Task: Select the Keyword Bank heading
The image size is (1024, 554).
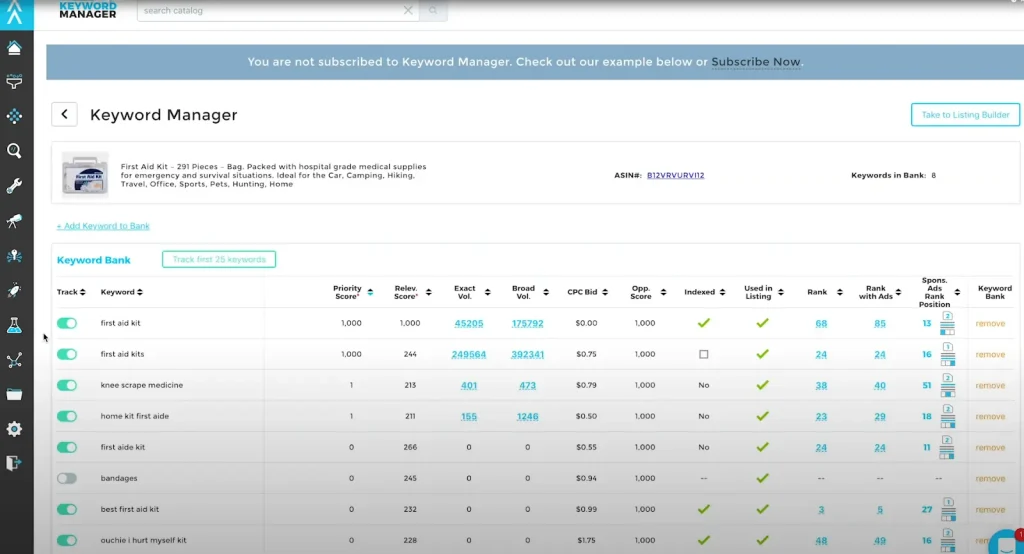Action: click(93, 260)
